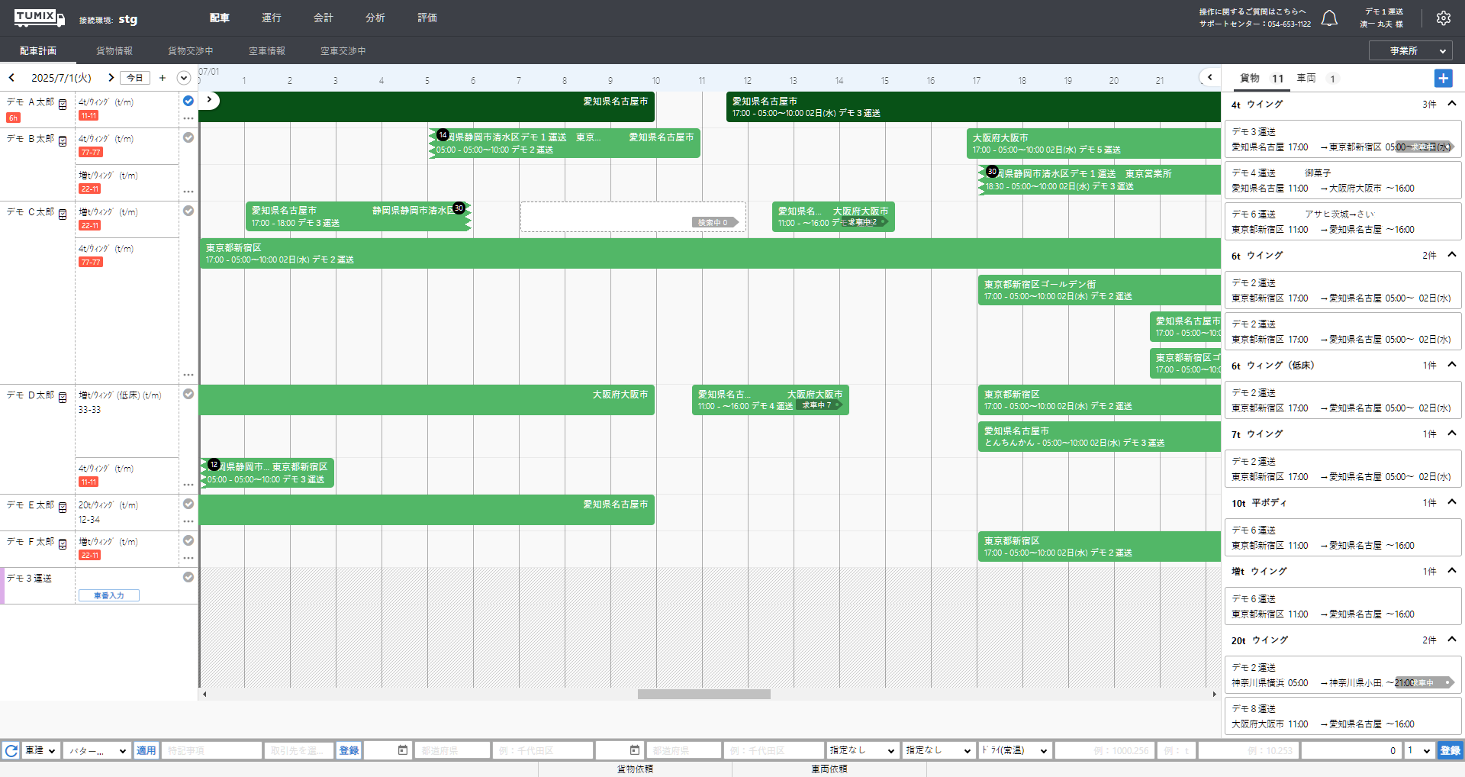Image resolution: width=1465 pixels, height=777 pixels.
Task: Uncheck the blue checkmark for デモ A太郎
Action: [188, 101]
